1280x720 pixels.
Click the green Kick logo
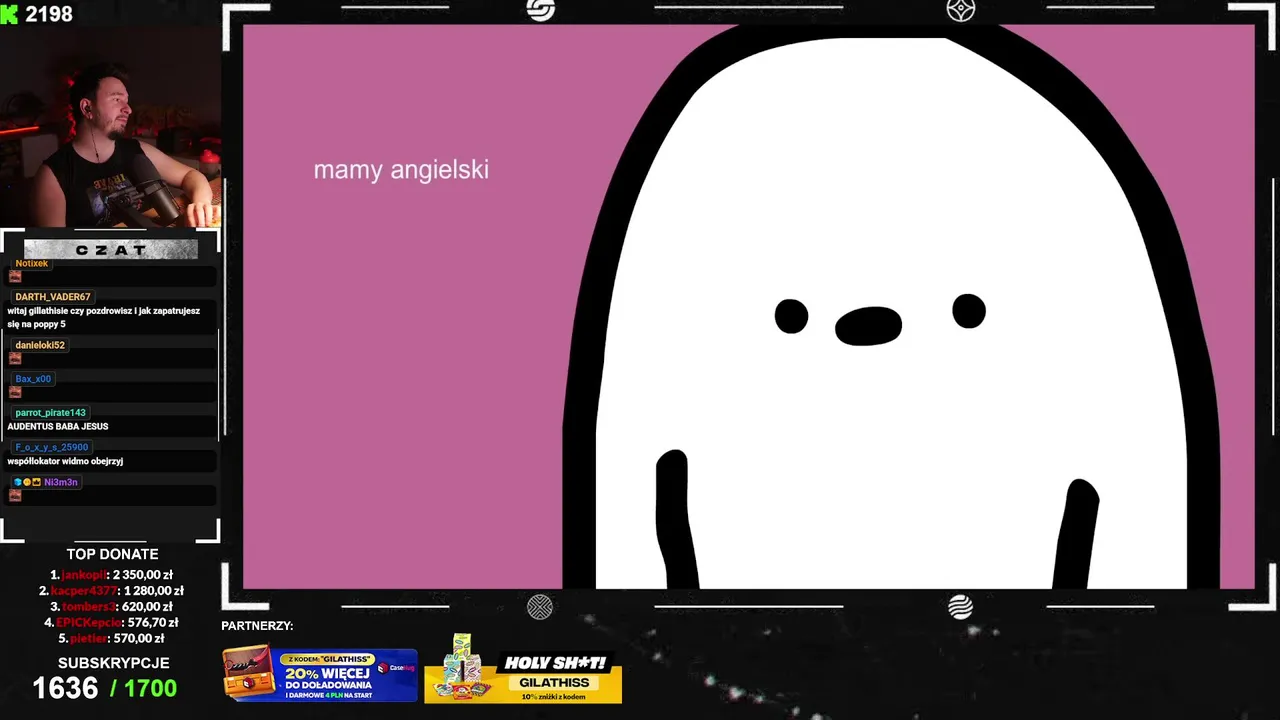click(x=8, y=14)
